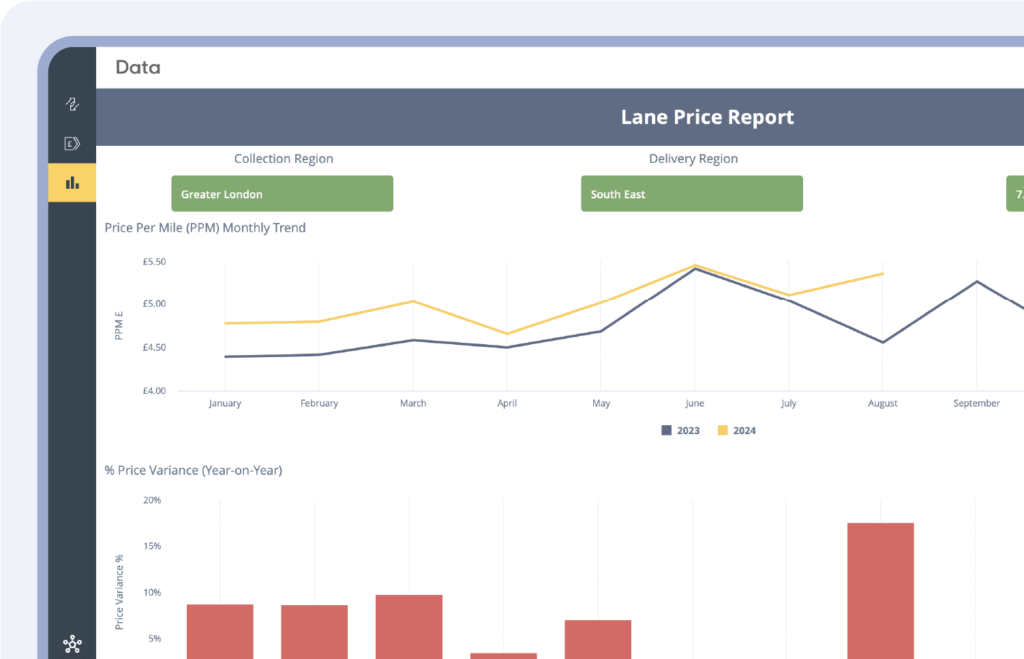
Task: Click the Collection Region label
Action: tap(283, 159)
